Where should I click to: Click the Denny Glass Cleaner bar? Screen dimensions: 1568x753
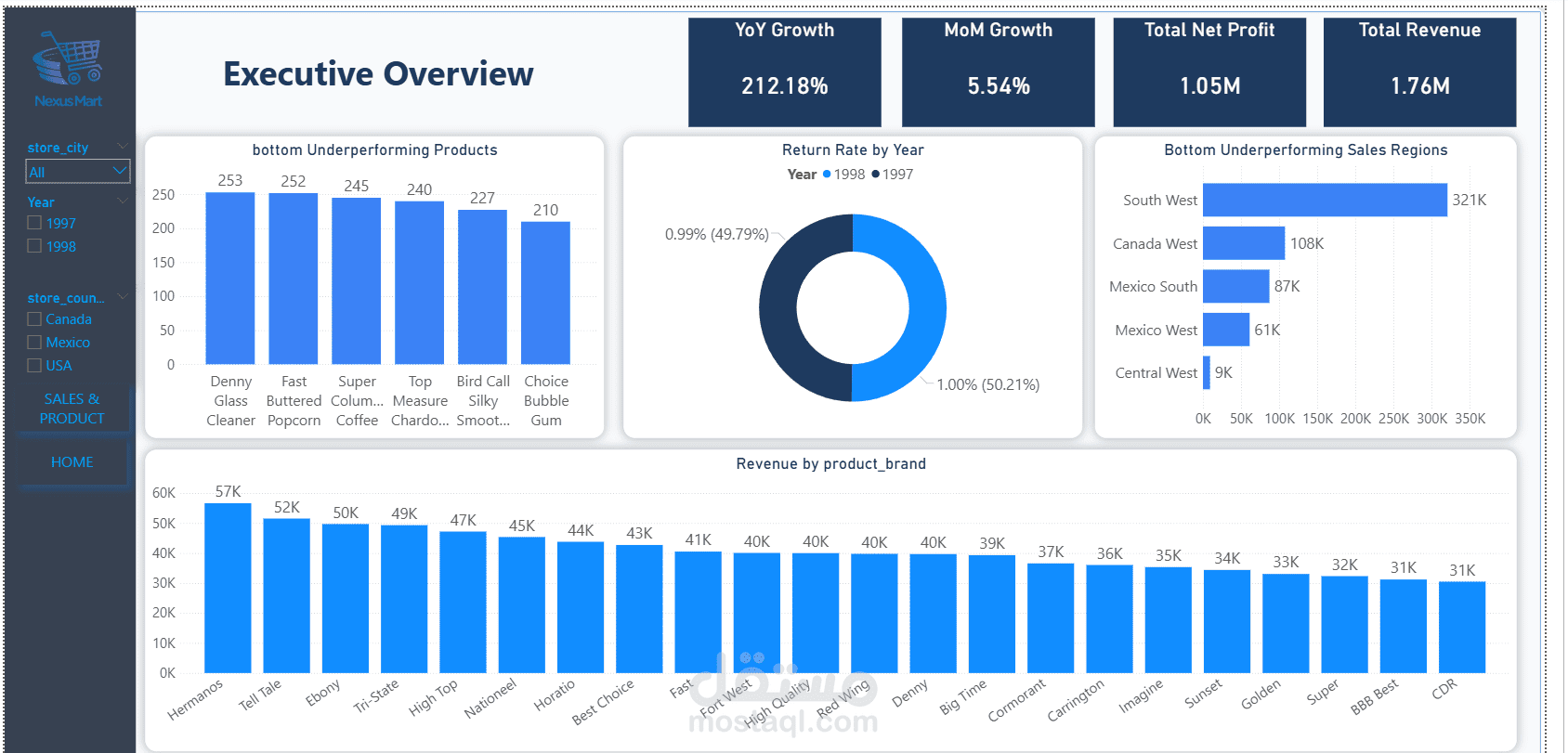click(230, 278)
